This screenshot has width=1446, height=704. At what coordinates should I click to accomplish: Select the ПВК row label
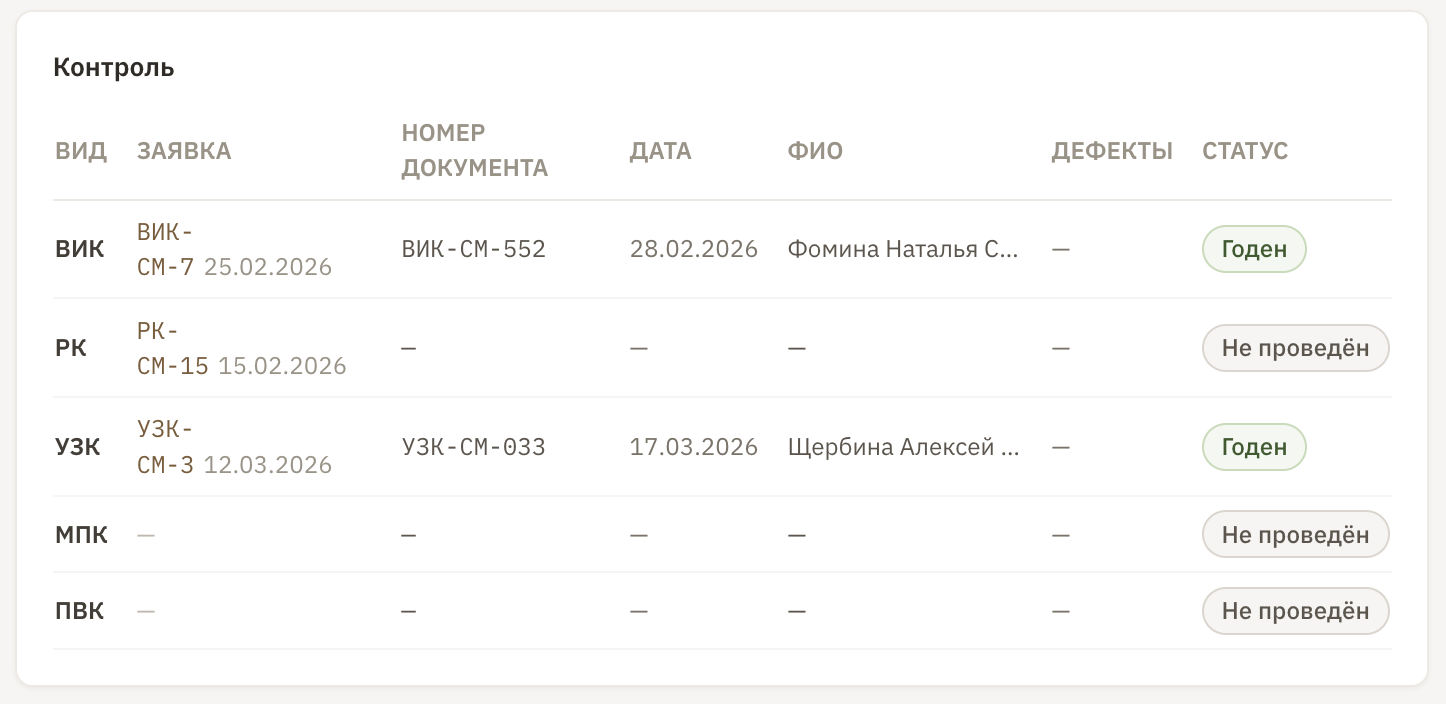pyautogui.click(x=80, y=611)
